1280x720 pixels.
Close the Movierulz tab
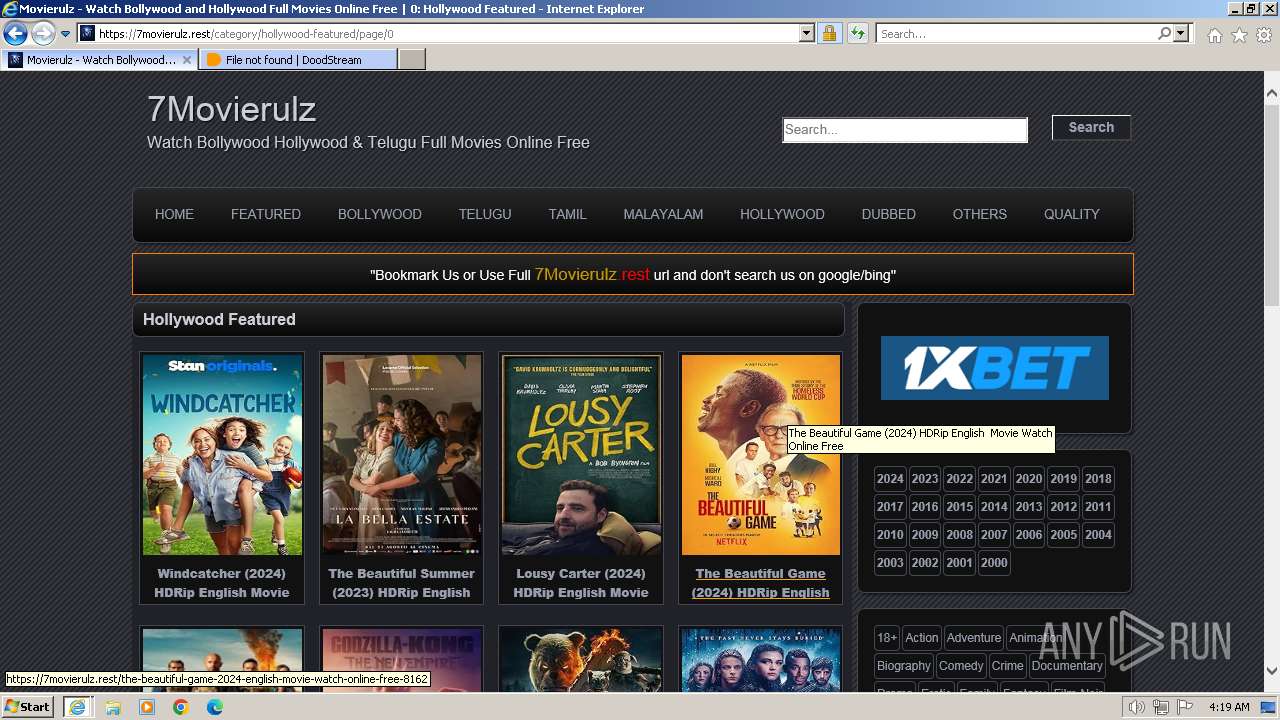pos(186,60)
